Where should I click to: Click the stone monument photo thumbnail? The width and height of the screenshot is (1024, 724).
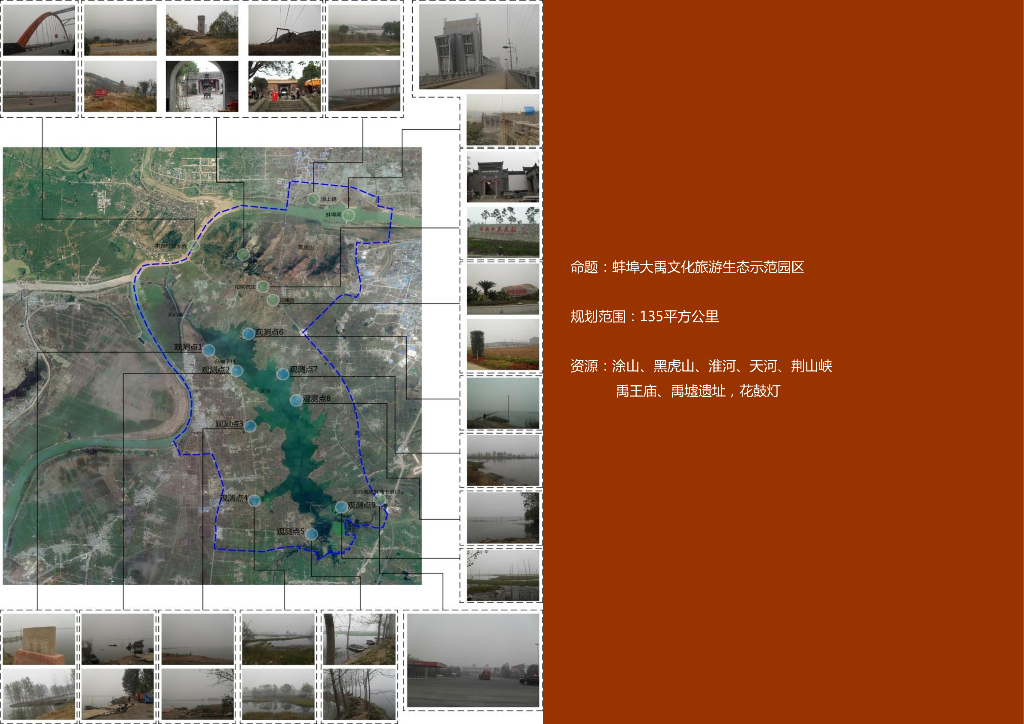tap(39, 638)
